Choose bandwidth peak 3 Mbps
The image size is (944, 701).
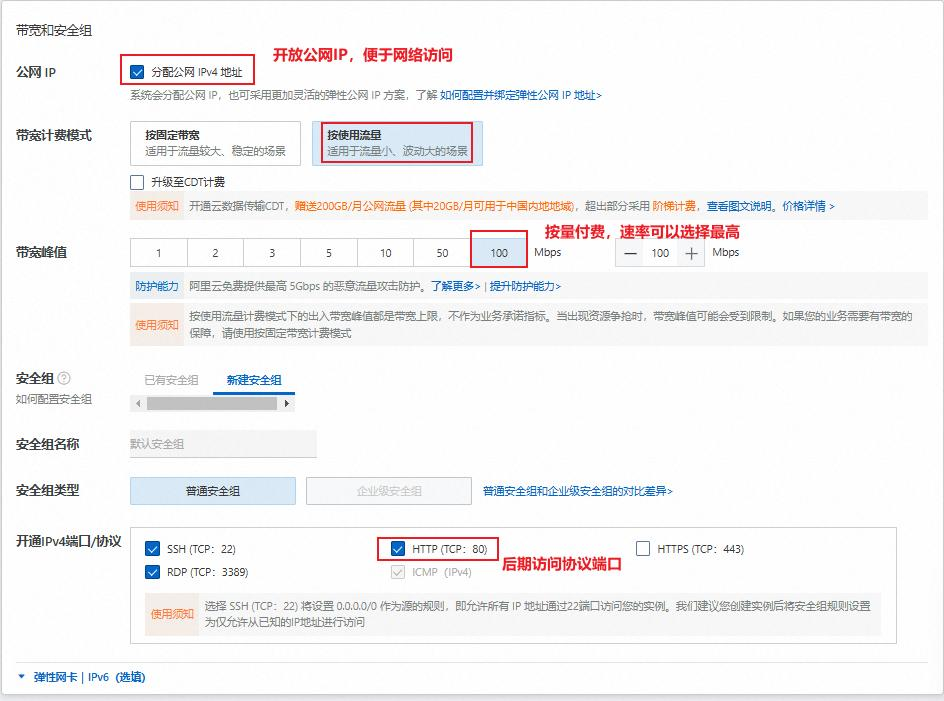tap(272, 253)
